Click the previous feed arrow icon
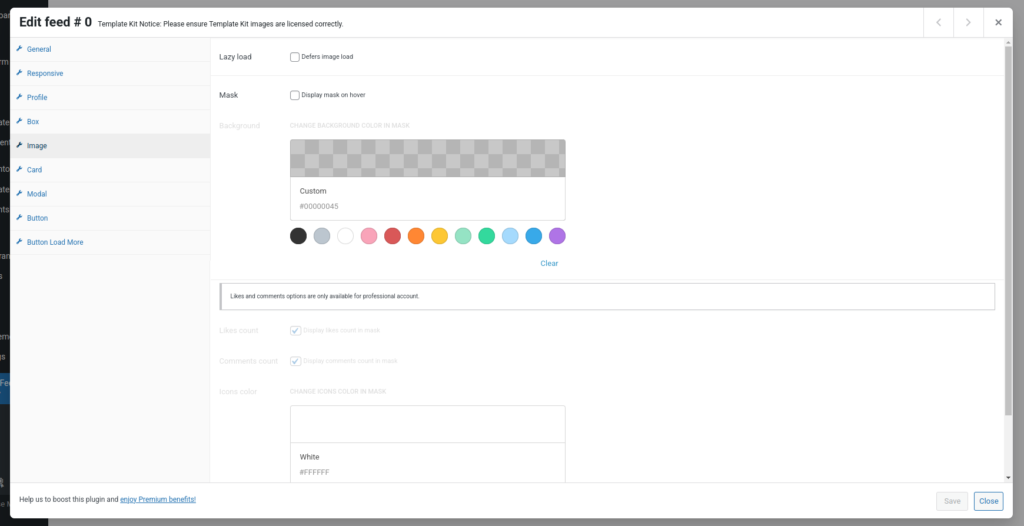Screen dimensions: 1024x526 point(938,22)
